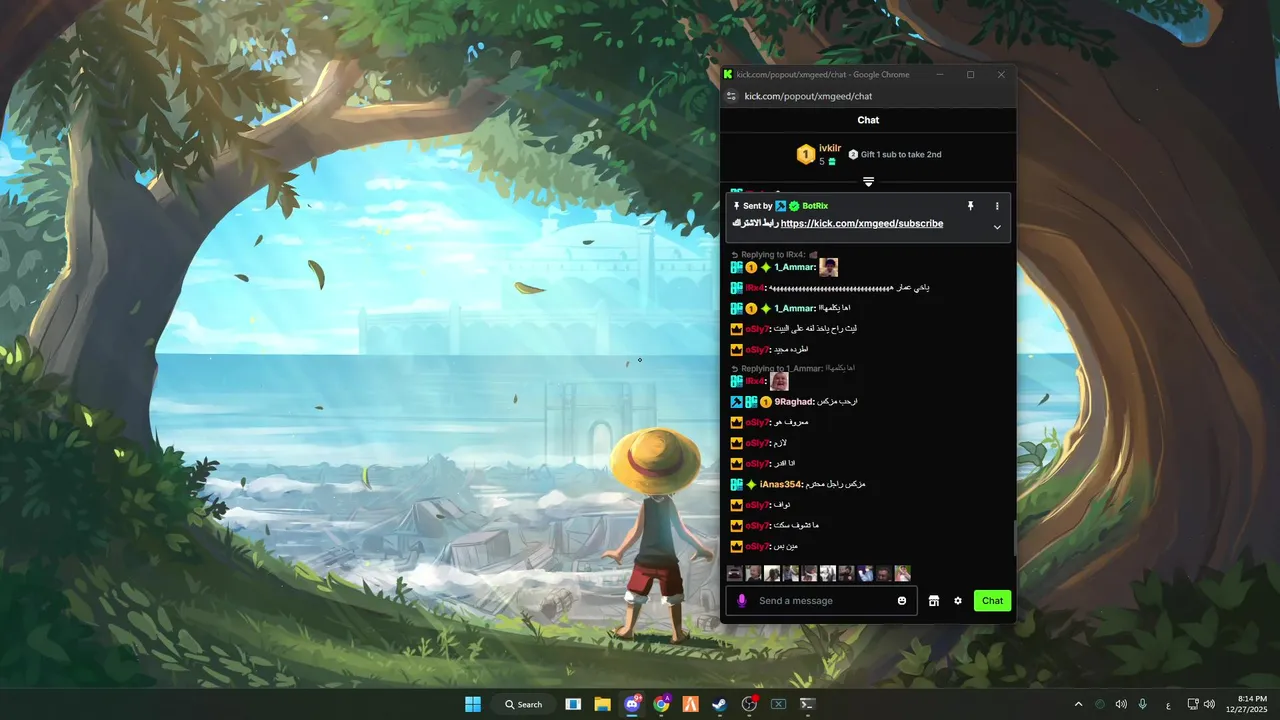Open Task View on taskbar
Image resolution: width=1280 pixels, height=720 pixels.
(573, 704)
